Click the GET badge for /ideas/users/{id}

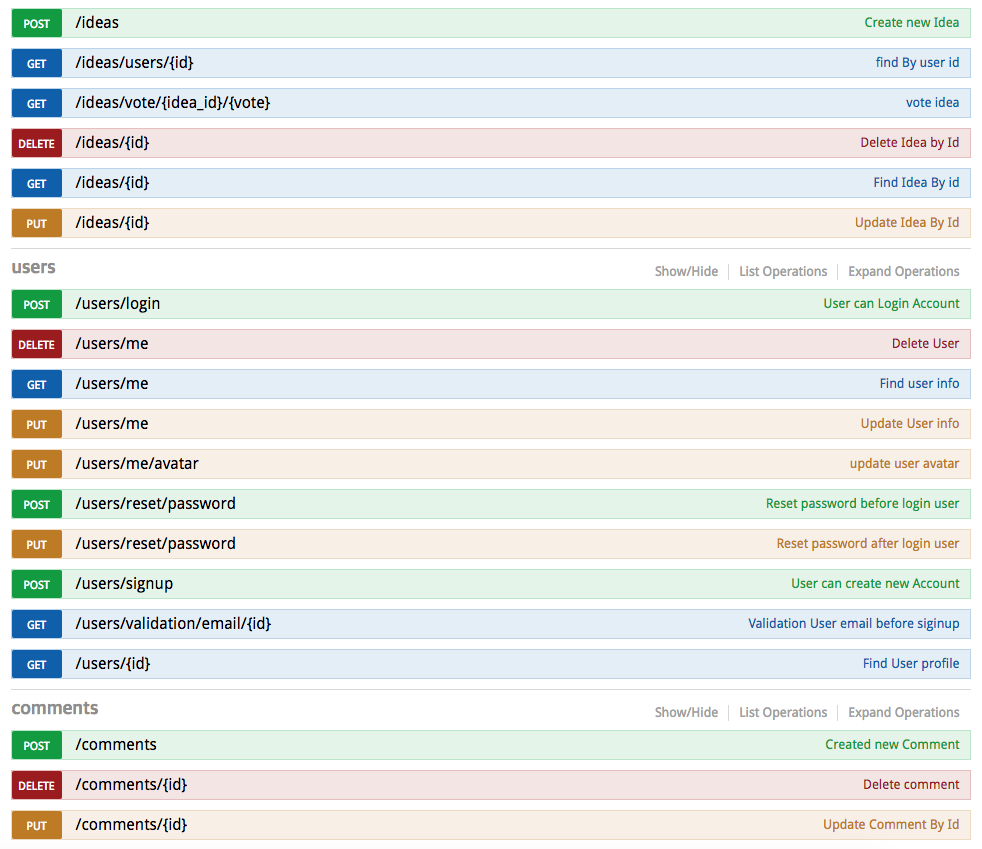coord(36,63)
